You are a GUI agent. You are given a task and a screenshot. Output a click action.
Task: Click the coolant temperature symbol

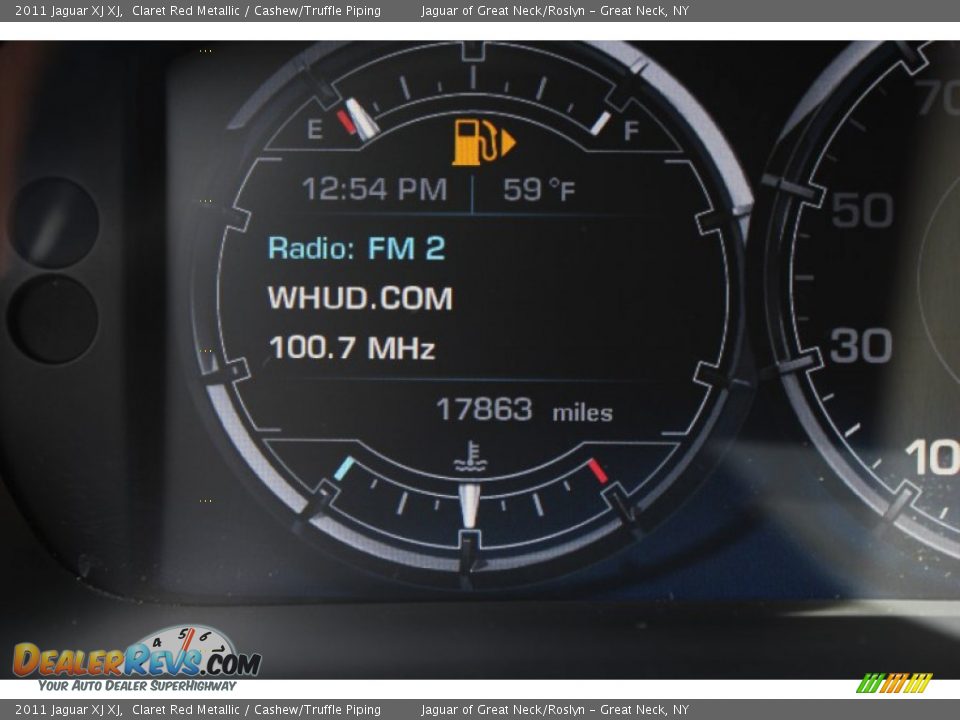coord(470,457)
